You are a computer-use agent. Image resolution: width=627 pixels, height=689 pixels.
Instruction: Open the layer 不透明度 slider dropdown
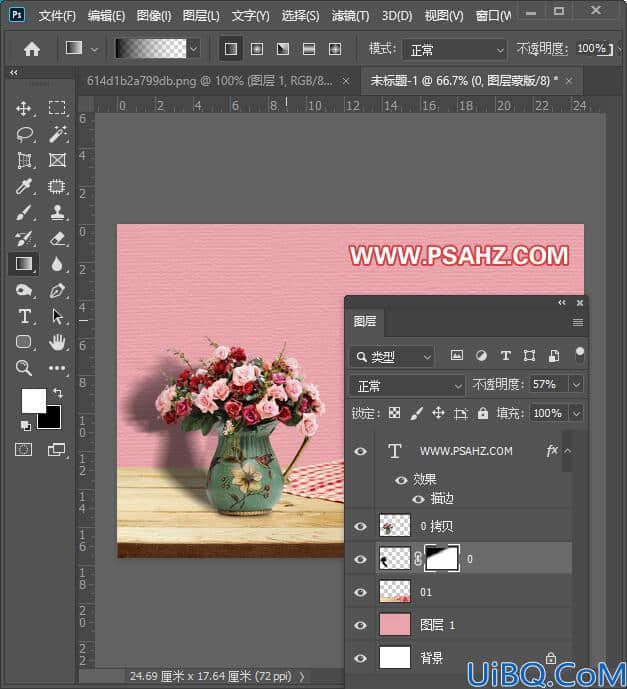[x=576, y=384]
